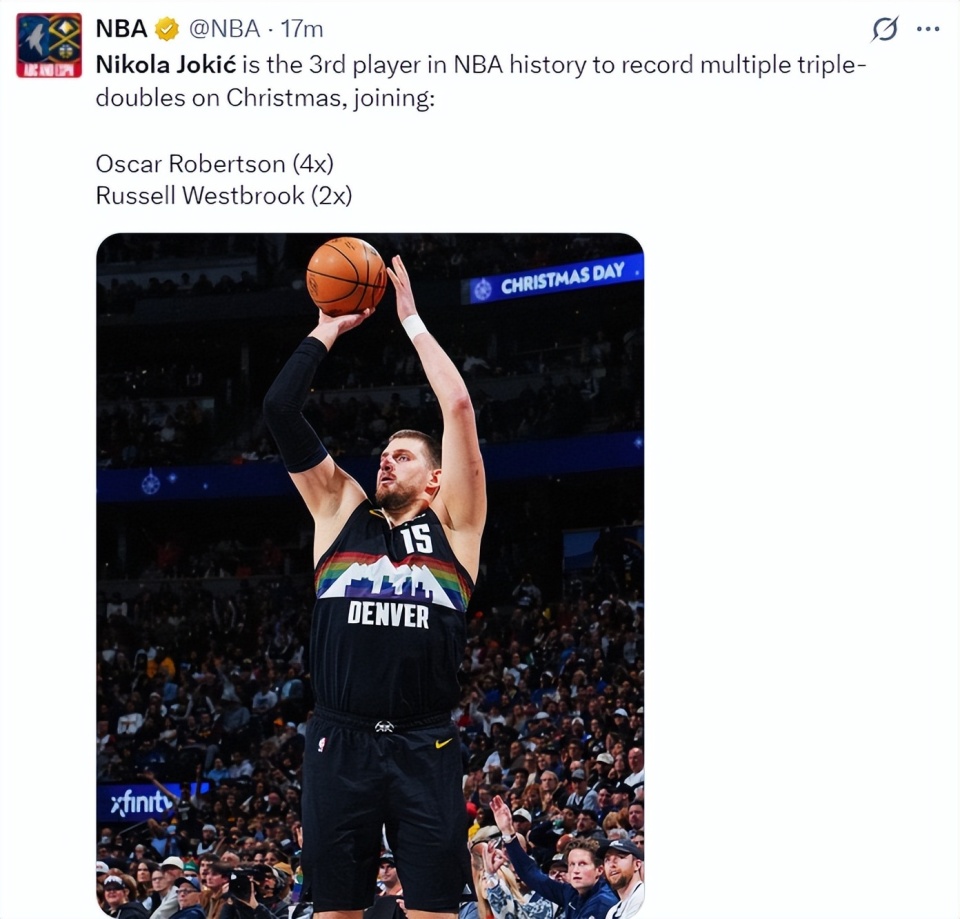
Task: Open the attached Jokić photo
Action: [x=370, y=576]
